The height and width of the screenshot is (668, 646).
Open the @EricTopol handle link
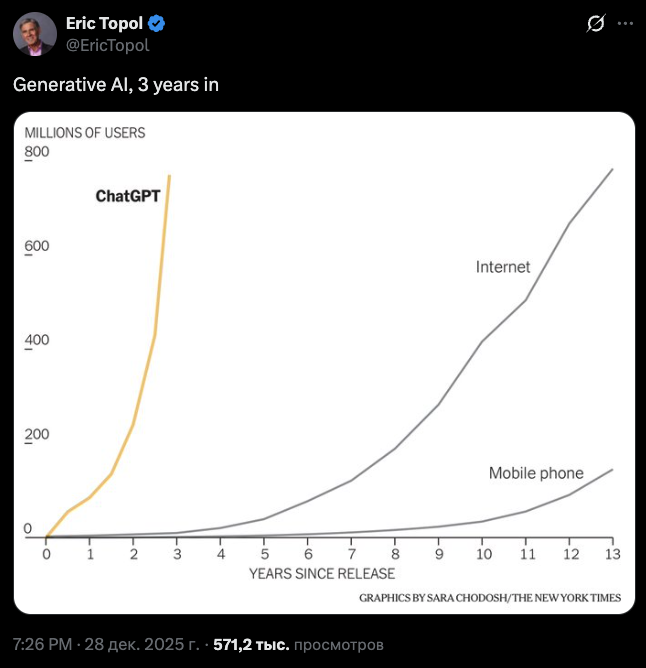107,44
